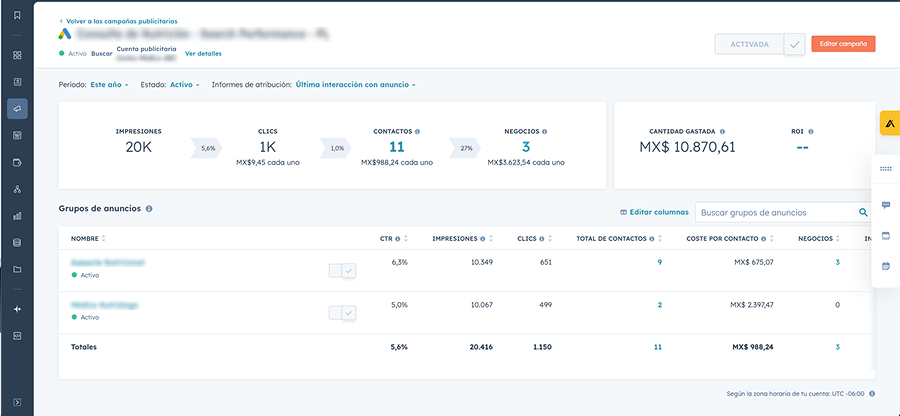900x416 pixels.
Task: Open the window icon in the right panel
Action: (x=886, y=236)
